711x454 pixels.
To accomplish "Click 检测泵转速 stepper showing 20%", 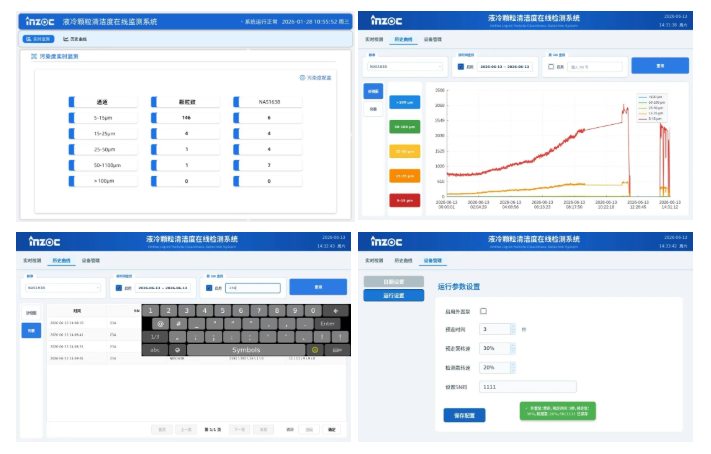I will 497,367.
